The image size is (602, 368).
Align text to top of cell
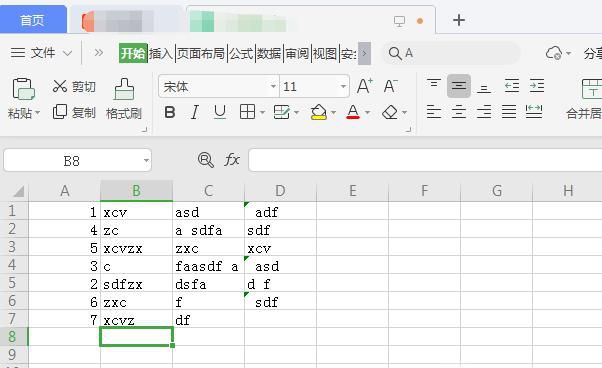point(434,85)
